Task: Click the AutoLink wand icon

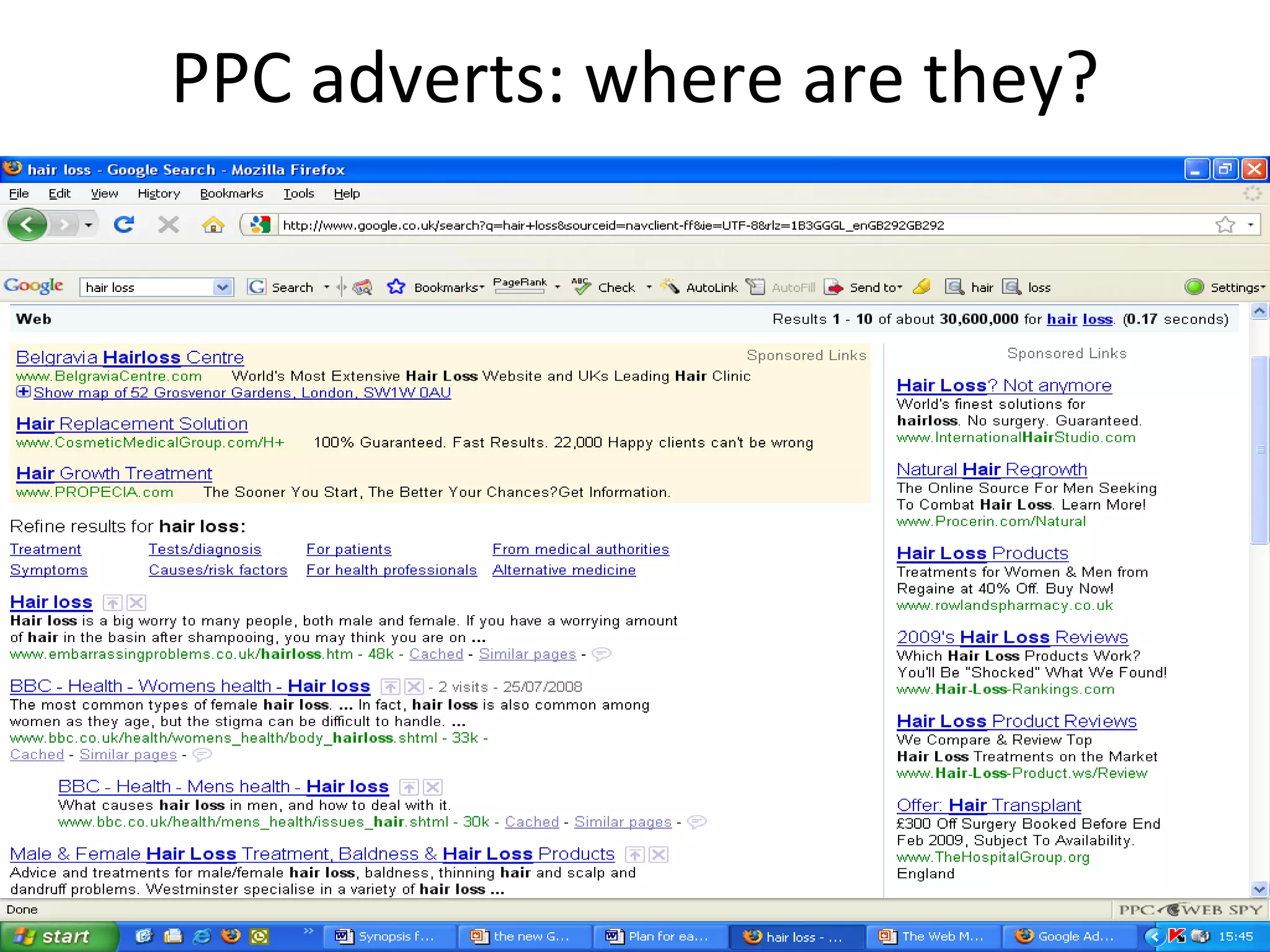Action: (670, 286)
